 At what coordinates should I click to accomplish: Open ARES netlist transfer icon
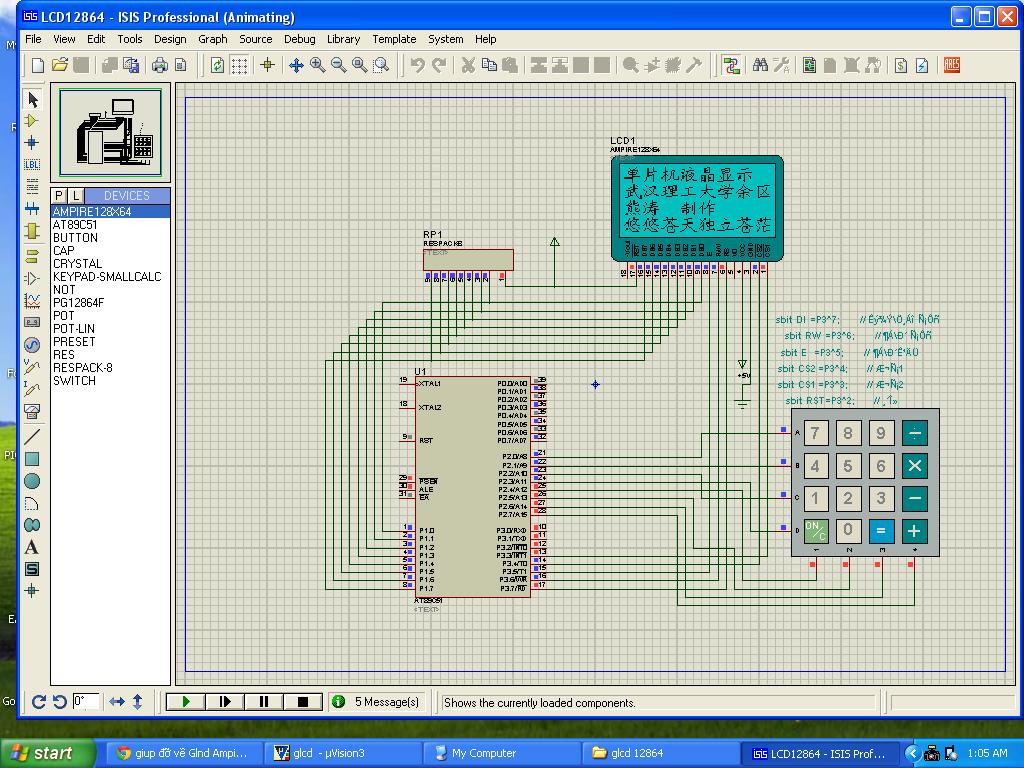click(x=951, y=65)
